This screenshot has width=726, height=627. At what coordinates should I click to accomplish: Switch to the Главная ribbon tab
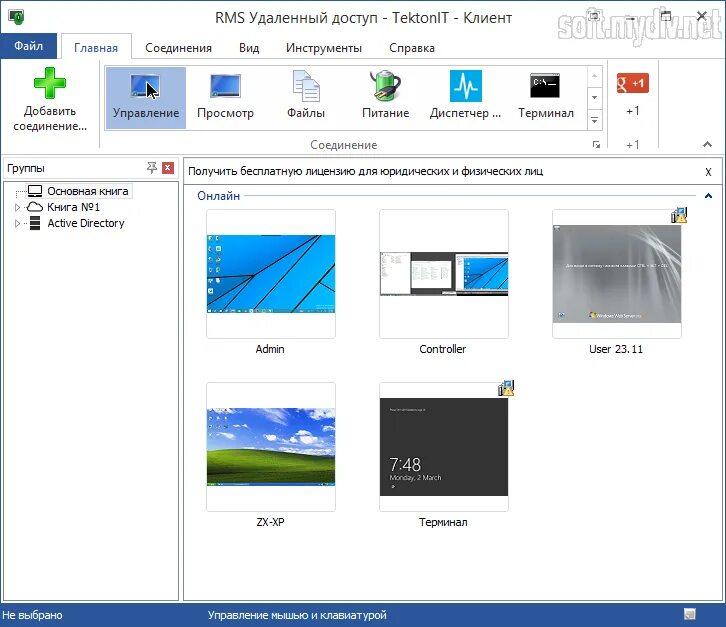(x=96, y=47)
